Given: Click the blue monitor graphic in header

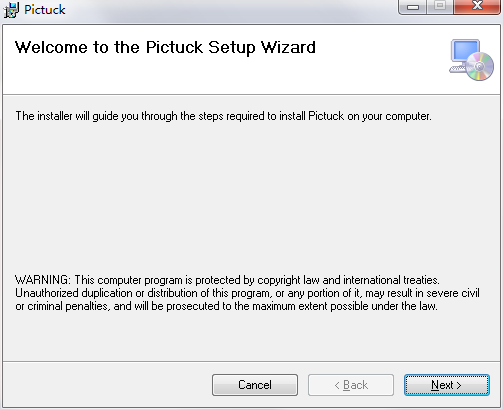Looking at the screenshot, I should tap(465, 51).
